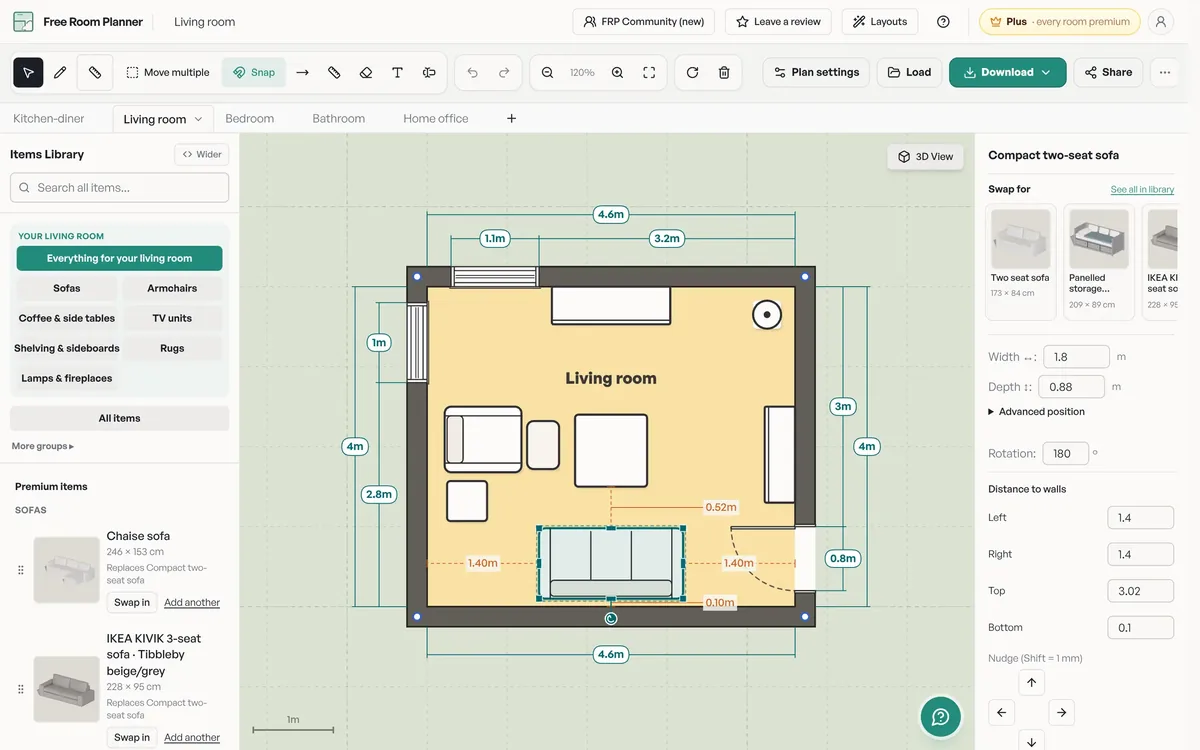Screen dimensions: 1200x750
Task: Delete with the trash icon
Action: [724, 72]
